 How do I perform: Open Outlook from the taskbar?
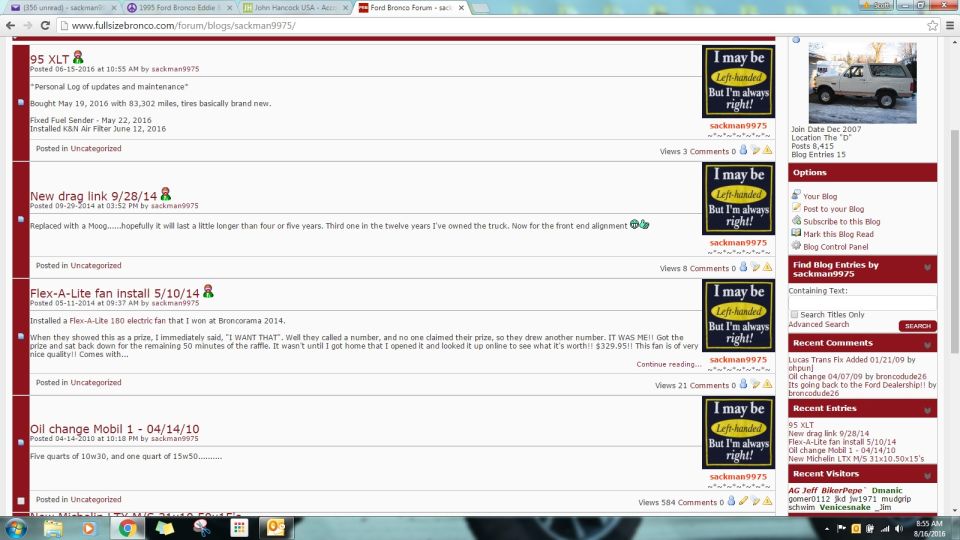(276, 528)
